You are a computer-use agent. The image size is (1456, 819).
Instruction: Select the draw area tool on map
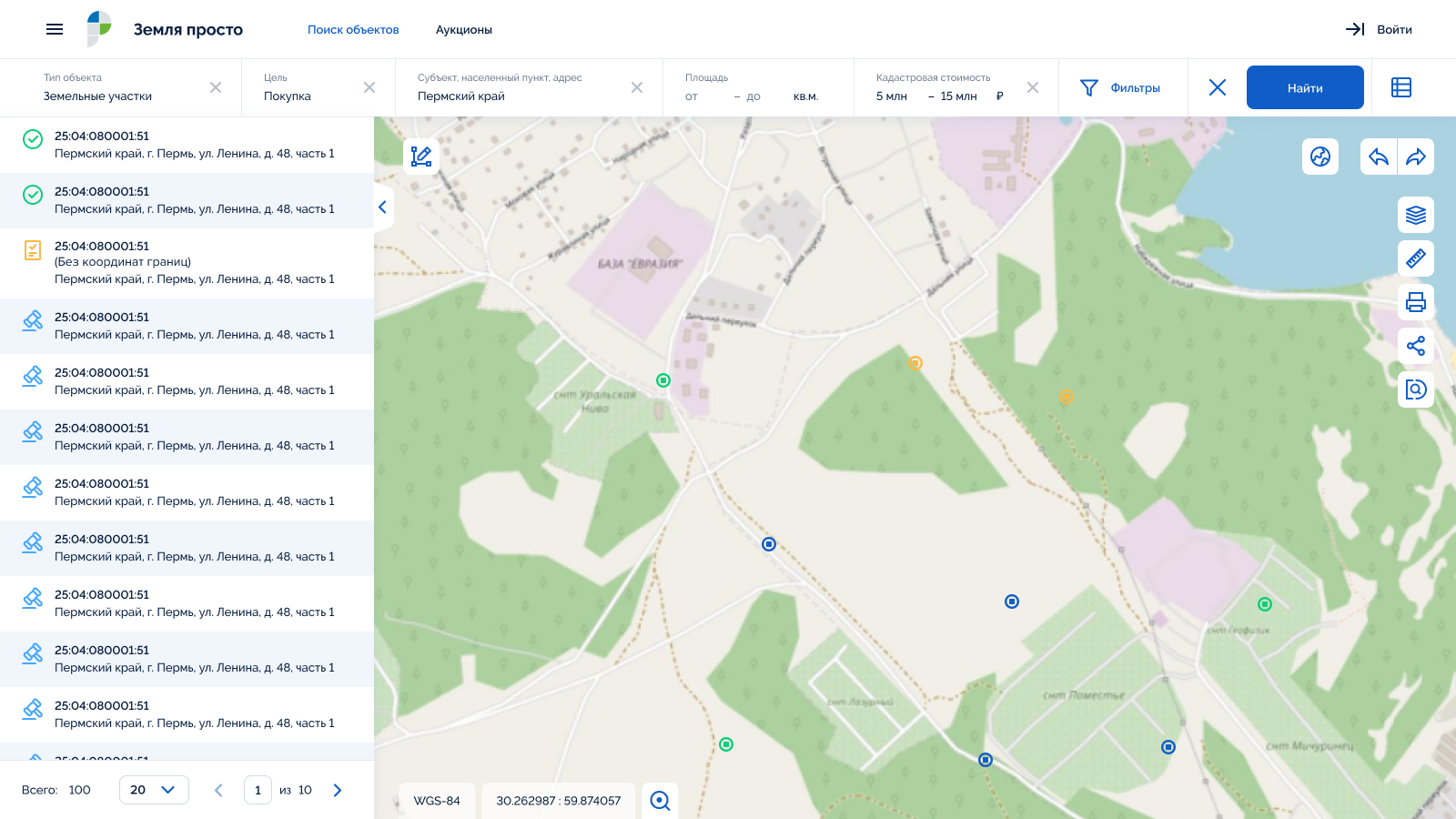pyautogui.click(x=421, y=157)
